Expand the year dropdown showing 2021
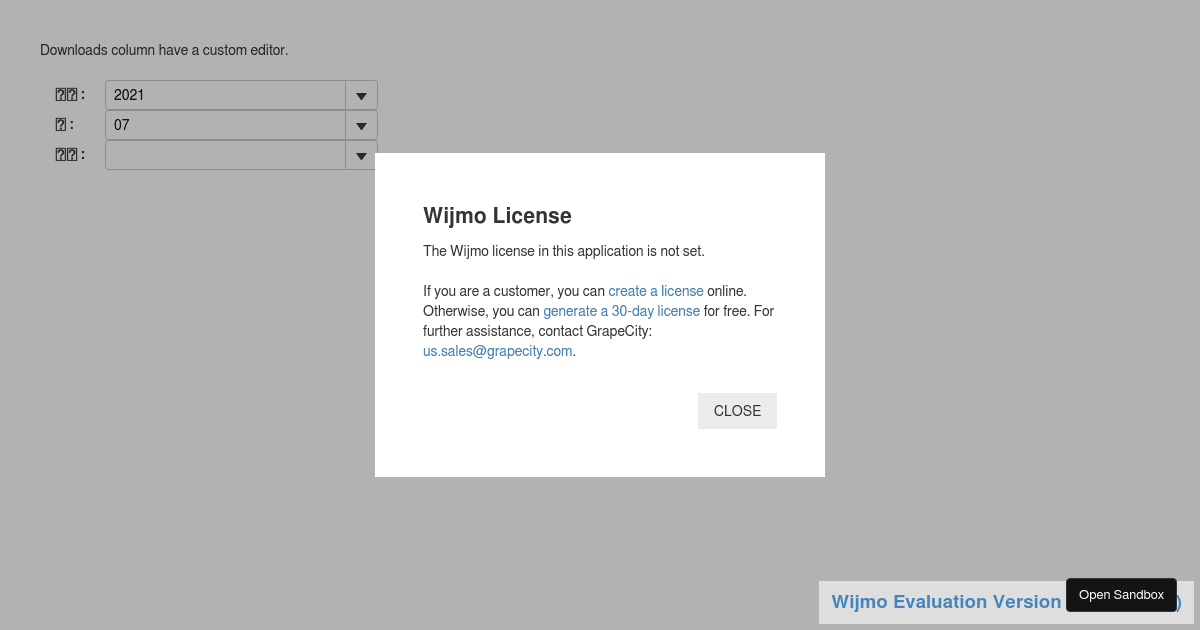The image size is (1200, 630). [x=361, y=95]
